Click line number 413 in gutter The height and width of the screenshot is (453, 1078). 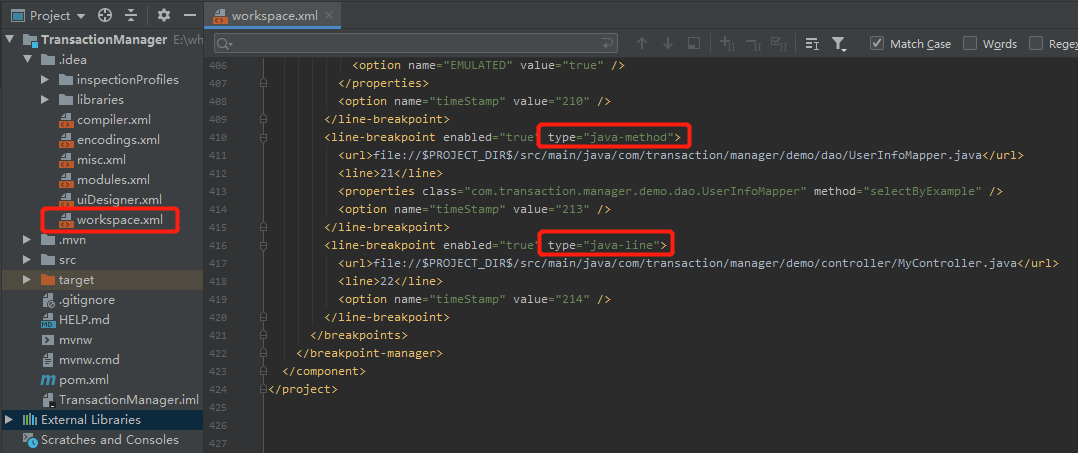click(218, 191)
